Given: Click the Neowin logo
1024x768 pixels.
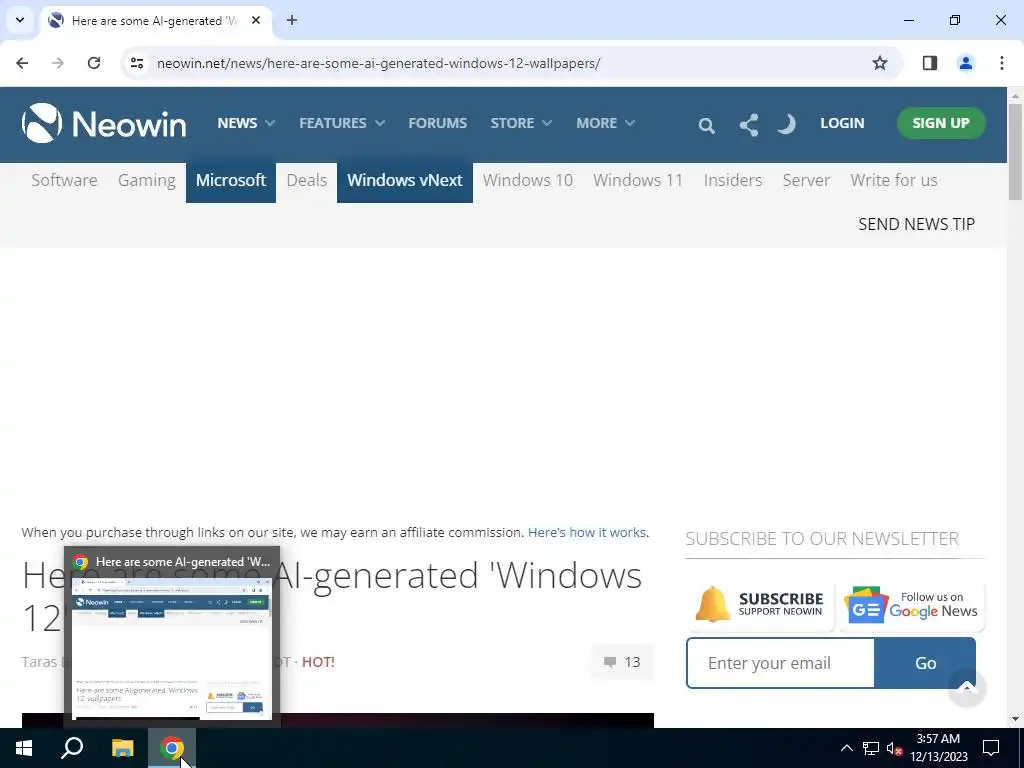Looking at the screenshot, I should [104, 123].
